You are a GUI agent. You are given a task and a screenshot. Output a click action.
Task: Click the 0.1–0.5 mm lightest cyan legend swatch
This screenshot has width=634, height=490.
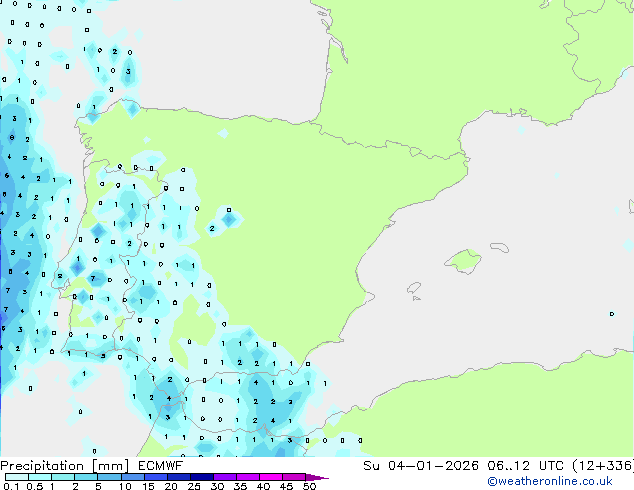click(17, 477)
